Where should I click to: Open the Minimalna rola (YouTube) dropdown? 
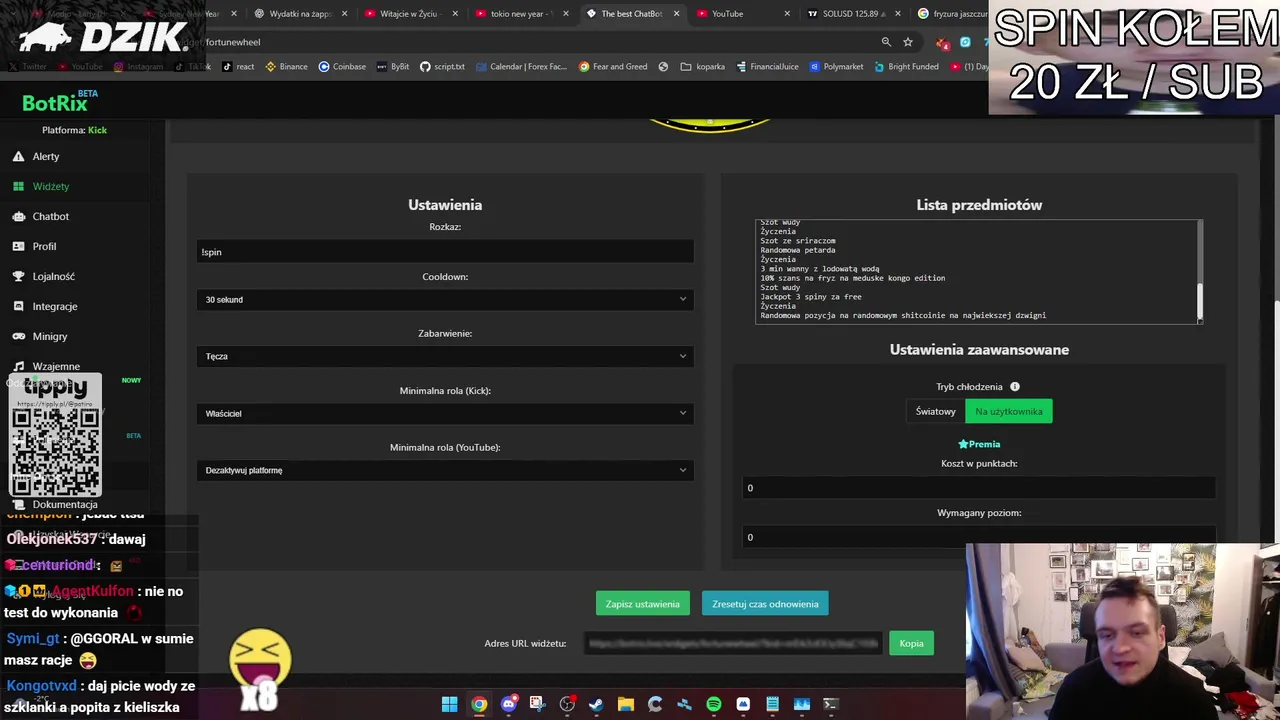point(445,470)
